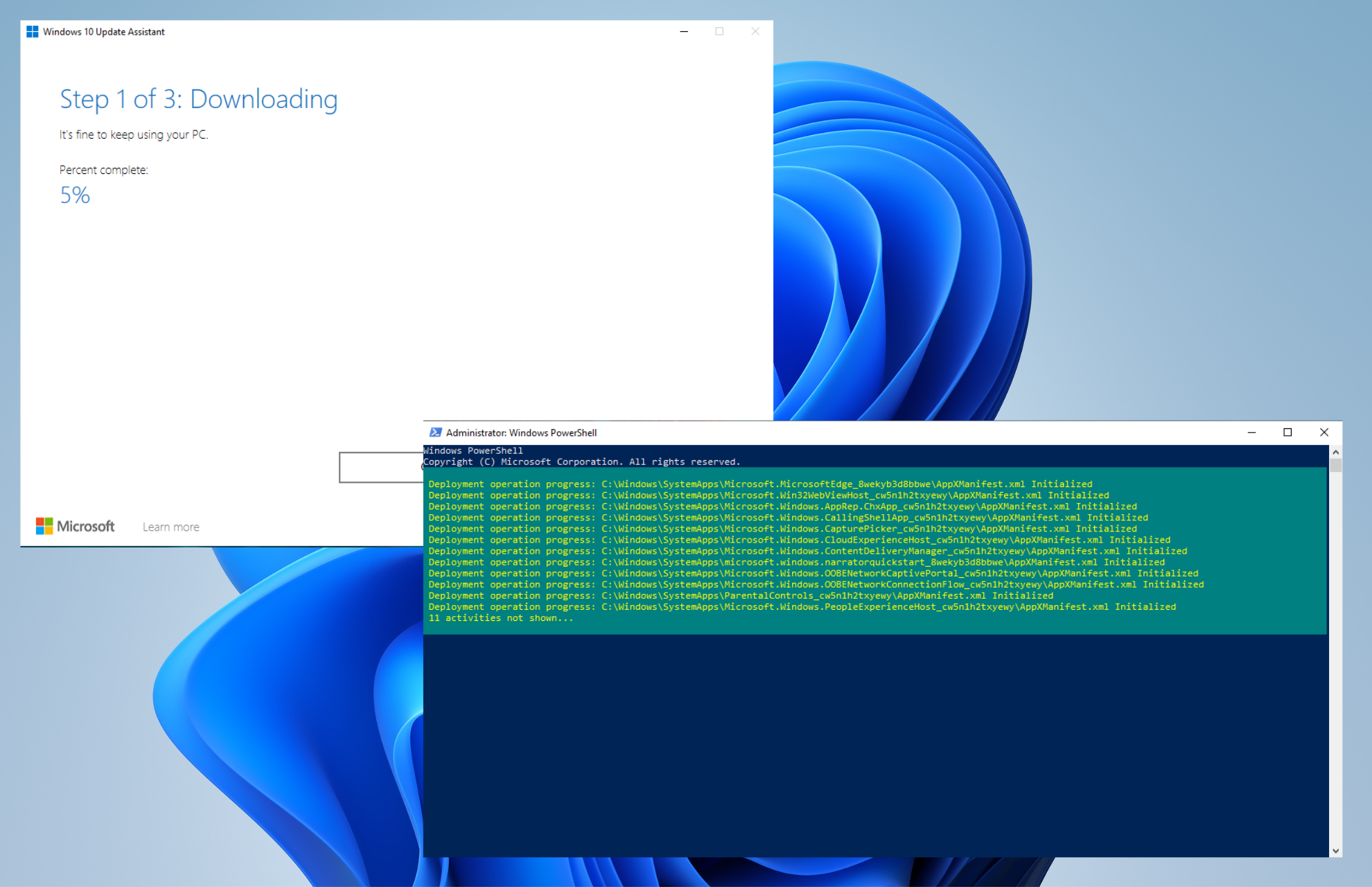Click the empty PowerShell scrollbar track
1372x887 pixels.
tap(1335, 658)
